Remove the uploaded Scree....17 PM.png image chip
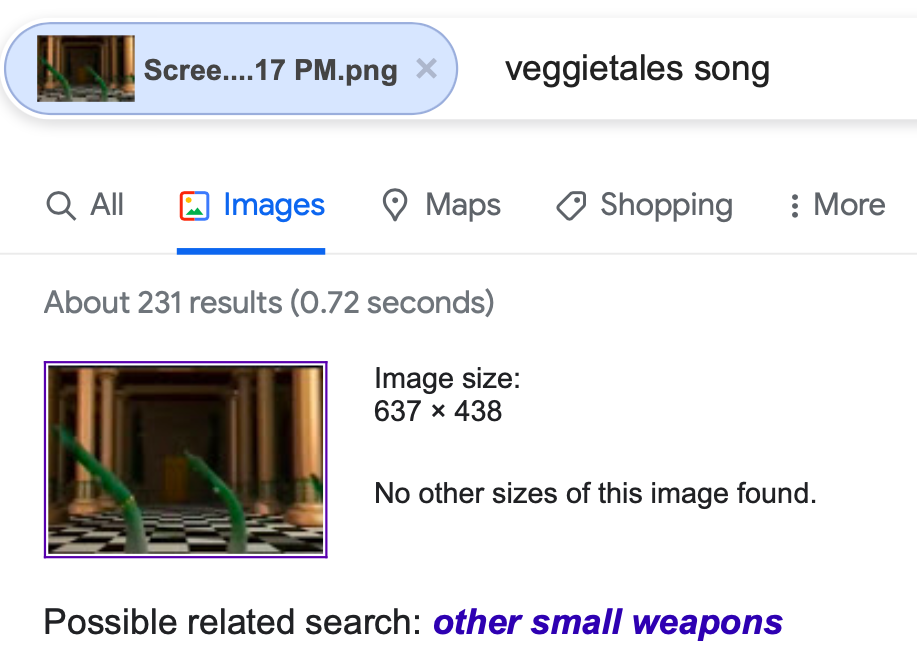 426,69
